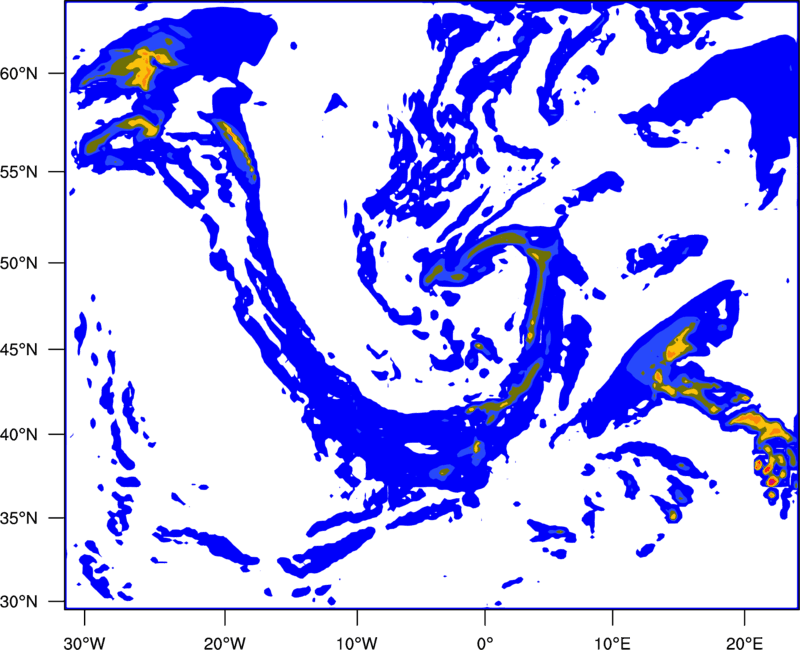Click the 30°N latitude label
The width and height of the screenshot is (800, 650).
click(19, 602)
